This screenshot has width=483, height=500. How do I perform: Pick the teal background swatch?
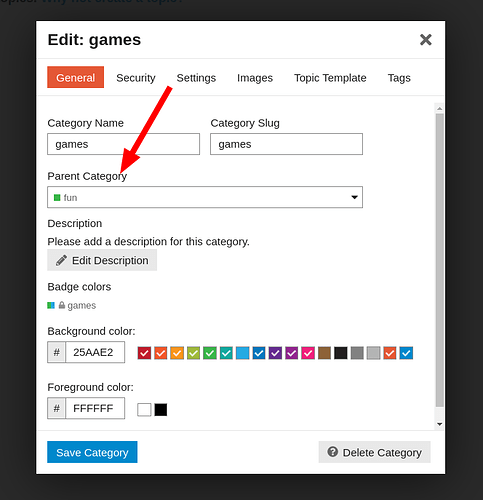226,353
